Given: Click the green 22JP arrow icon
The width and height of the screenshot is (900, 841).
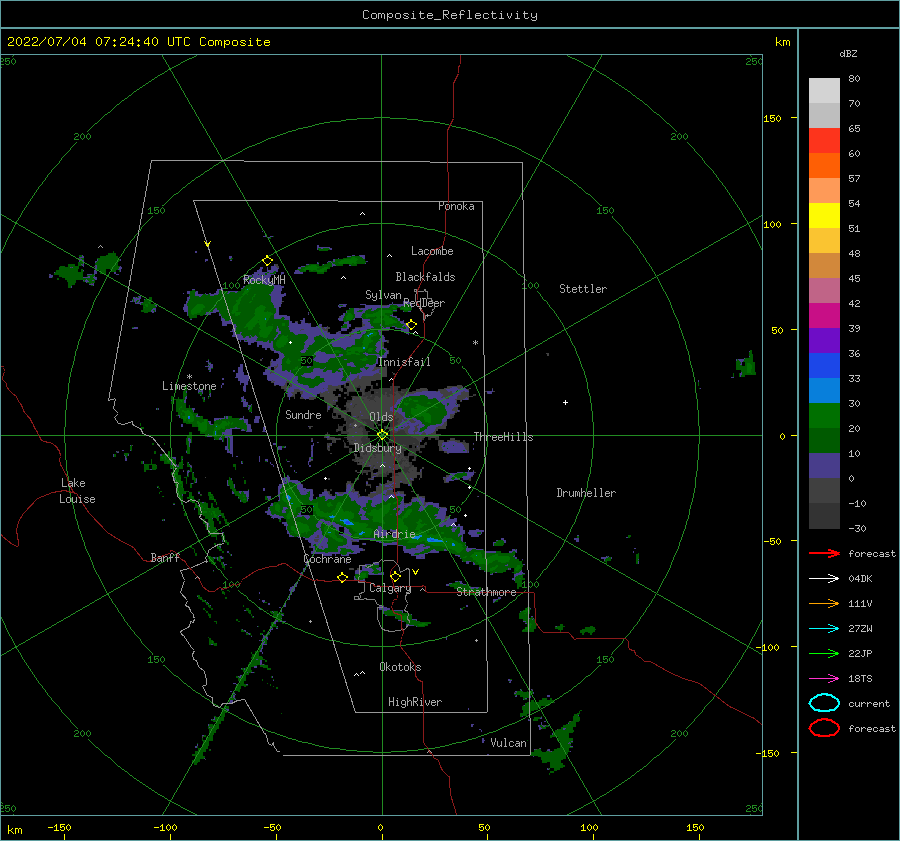Looking at the screenshot, I should pos(824,653).
